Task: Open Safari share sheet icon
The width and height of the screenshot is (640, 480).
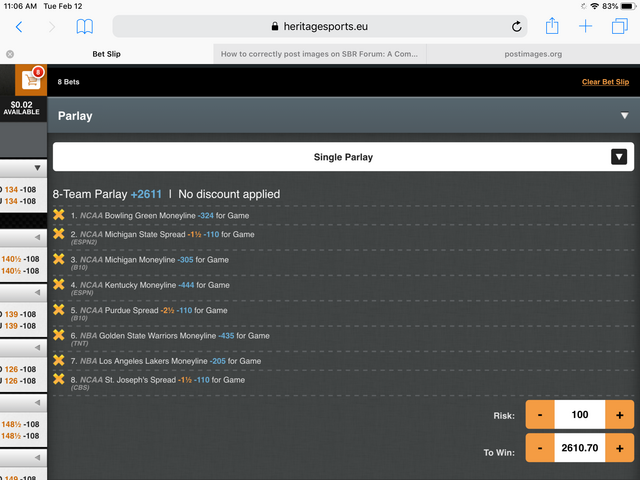Action: (552, 26)
